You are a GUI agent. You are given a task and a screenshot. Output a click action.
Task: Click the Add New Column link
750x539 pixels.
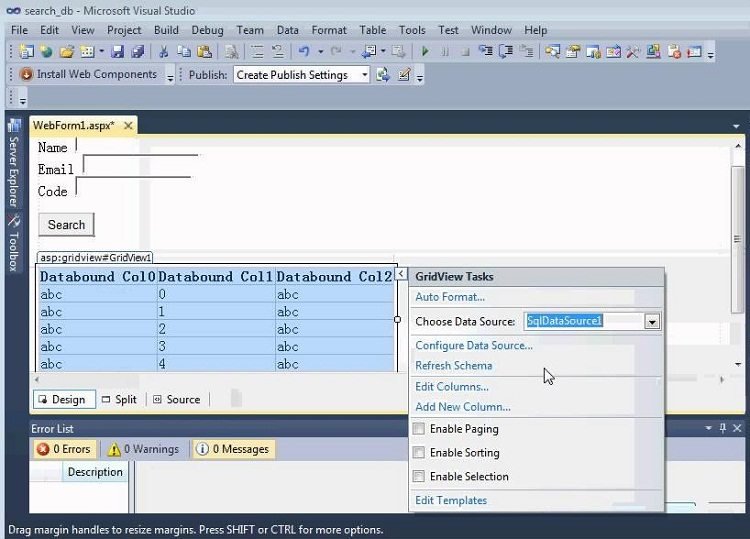(x=463, y=407)
